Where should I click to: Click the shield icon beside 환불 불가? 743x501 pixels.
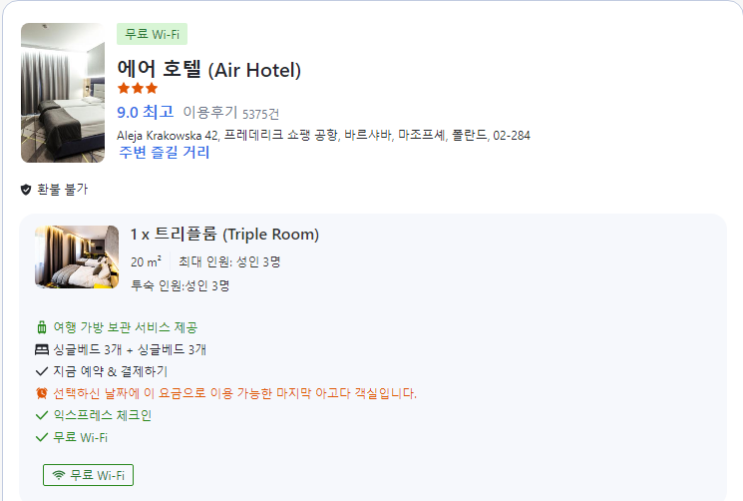tap(26, 189)
